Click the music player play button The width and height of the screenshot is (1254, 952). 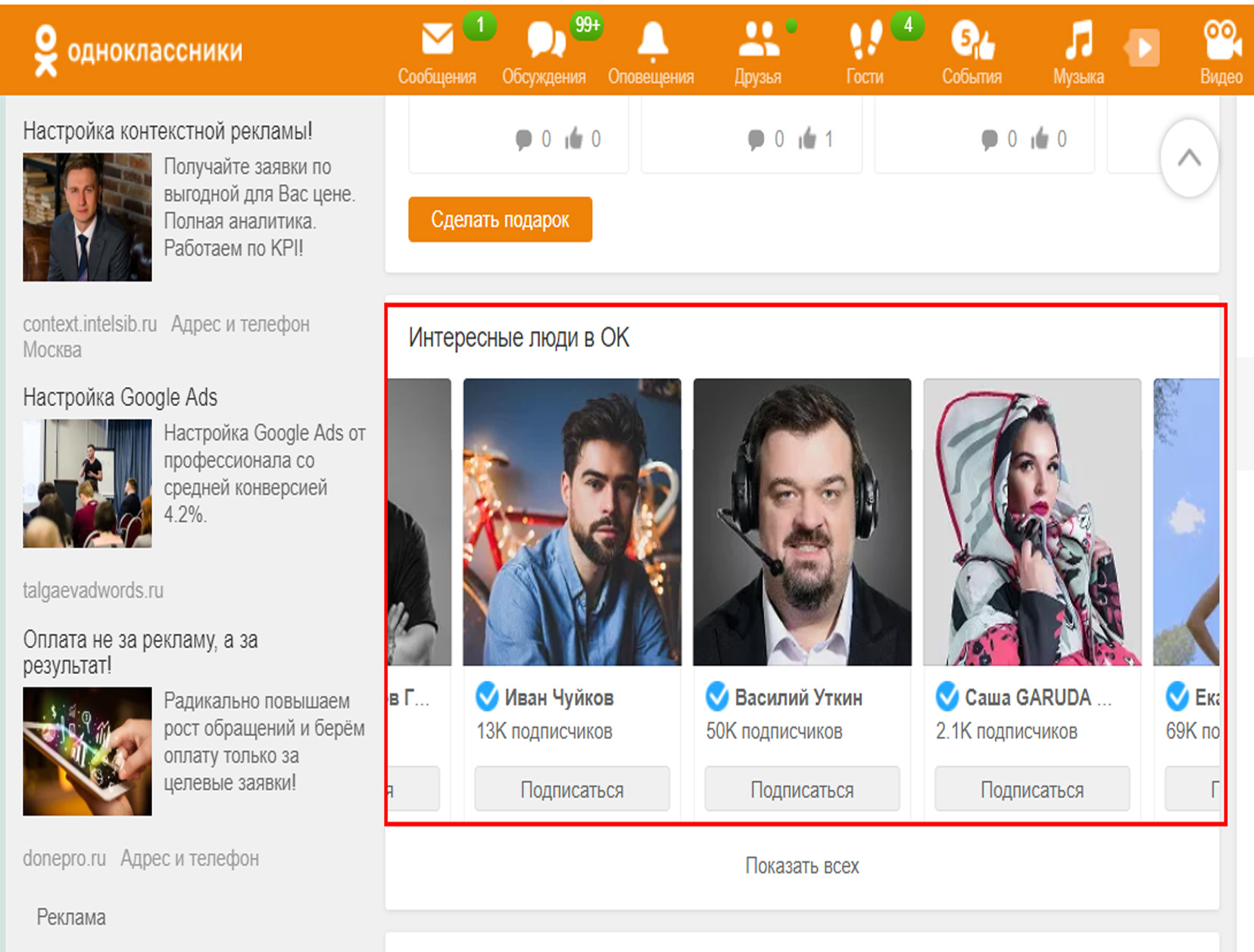[x=1143, y=48]
